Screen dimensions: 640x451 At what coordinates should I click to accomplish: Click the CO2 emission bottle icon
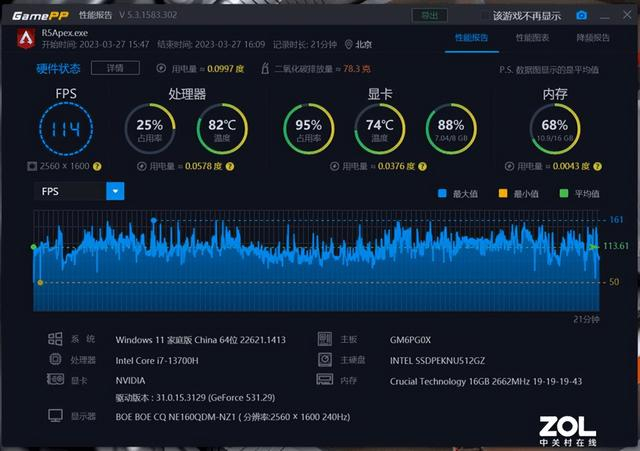265,68
